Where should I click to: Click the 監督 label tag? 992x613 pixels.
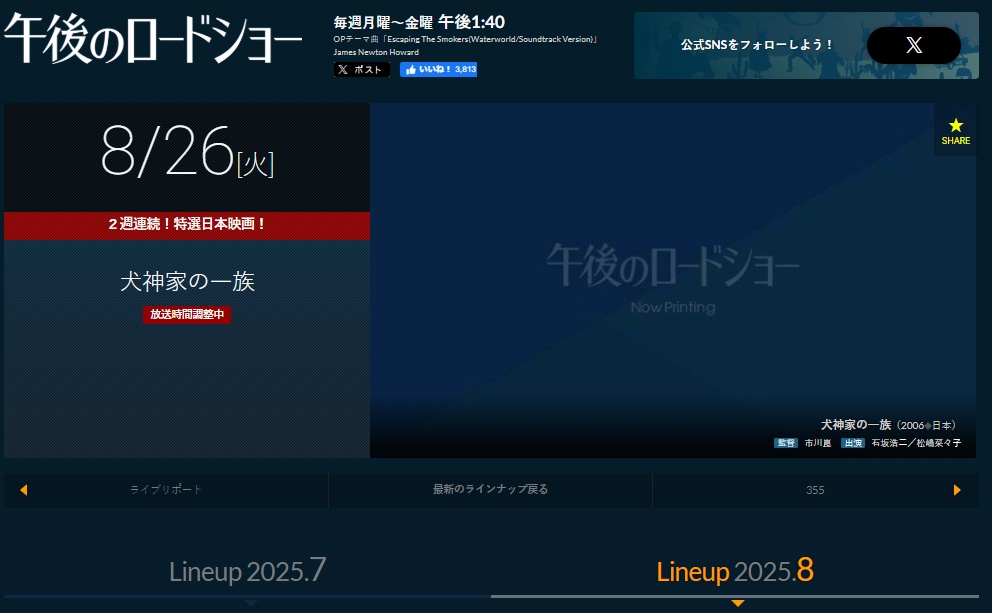pyautogui.click(x=786, y=443)
